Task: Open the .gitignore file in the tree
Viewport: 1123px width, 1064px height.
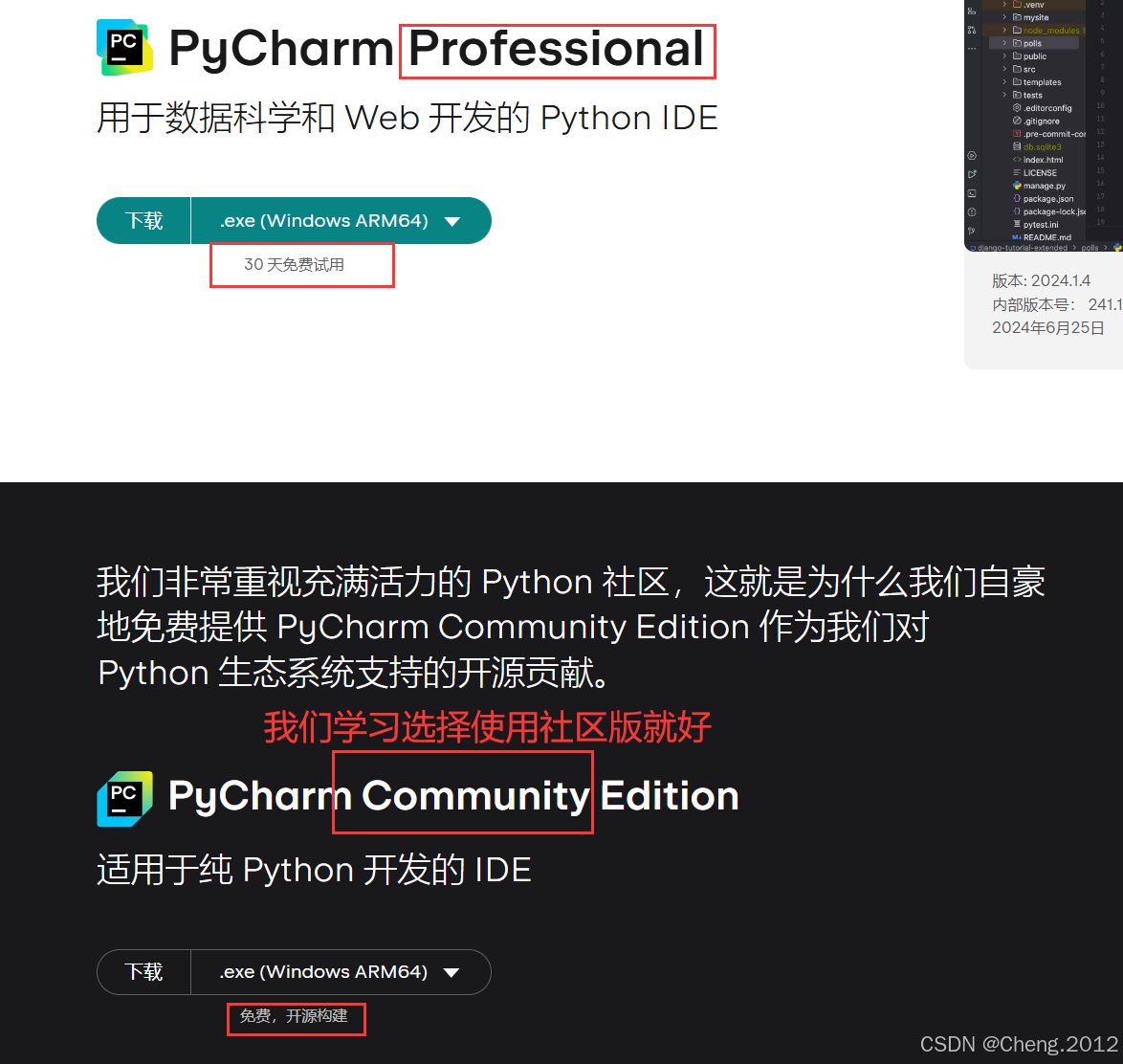Action: tap(1042, 121)
